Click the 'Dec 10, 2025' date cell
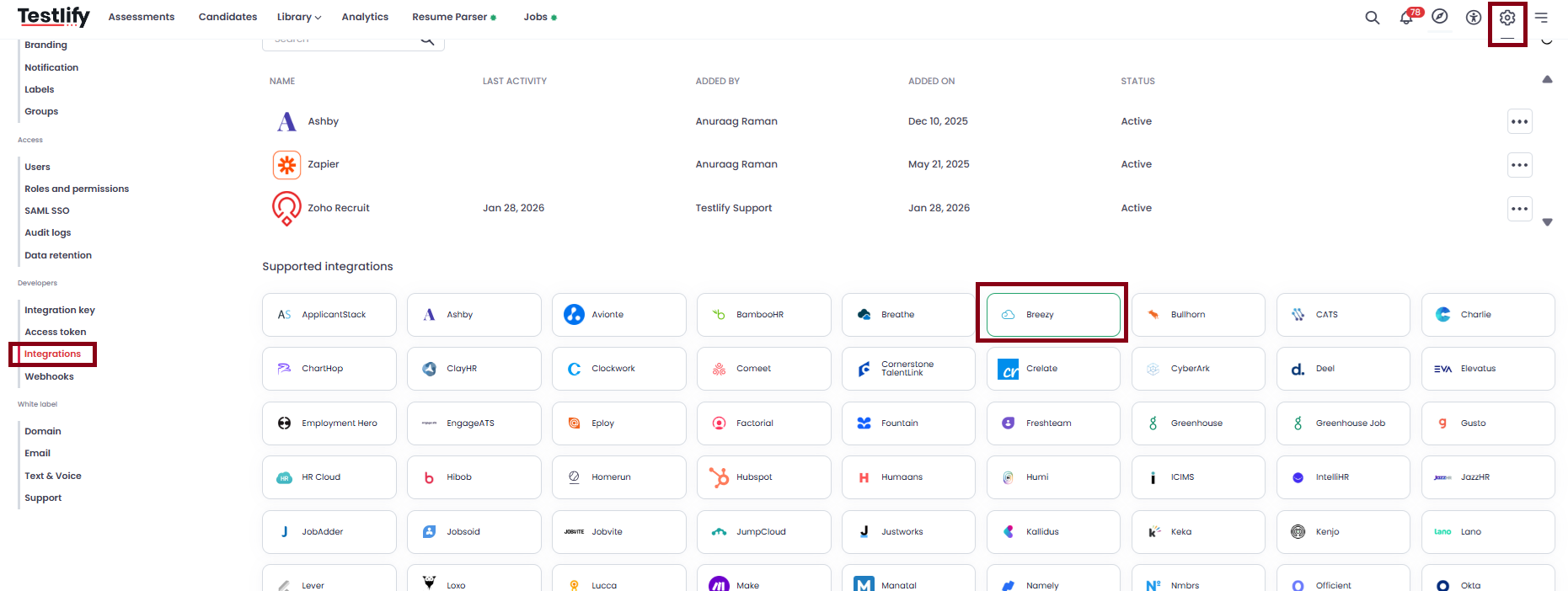The height and width of the screenshot is (591, 1568). tap(938, 121)
